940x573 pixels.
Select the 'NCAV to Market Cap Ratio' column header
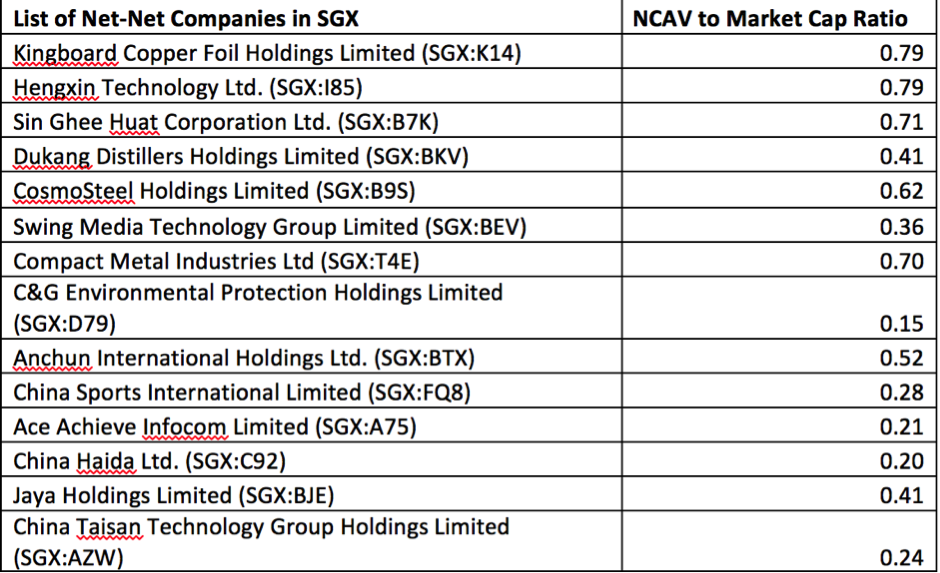pyautogui.click(x=770, y=18)
